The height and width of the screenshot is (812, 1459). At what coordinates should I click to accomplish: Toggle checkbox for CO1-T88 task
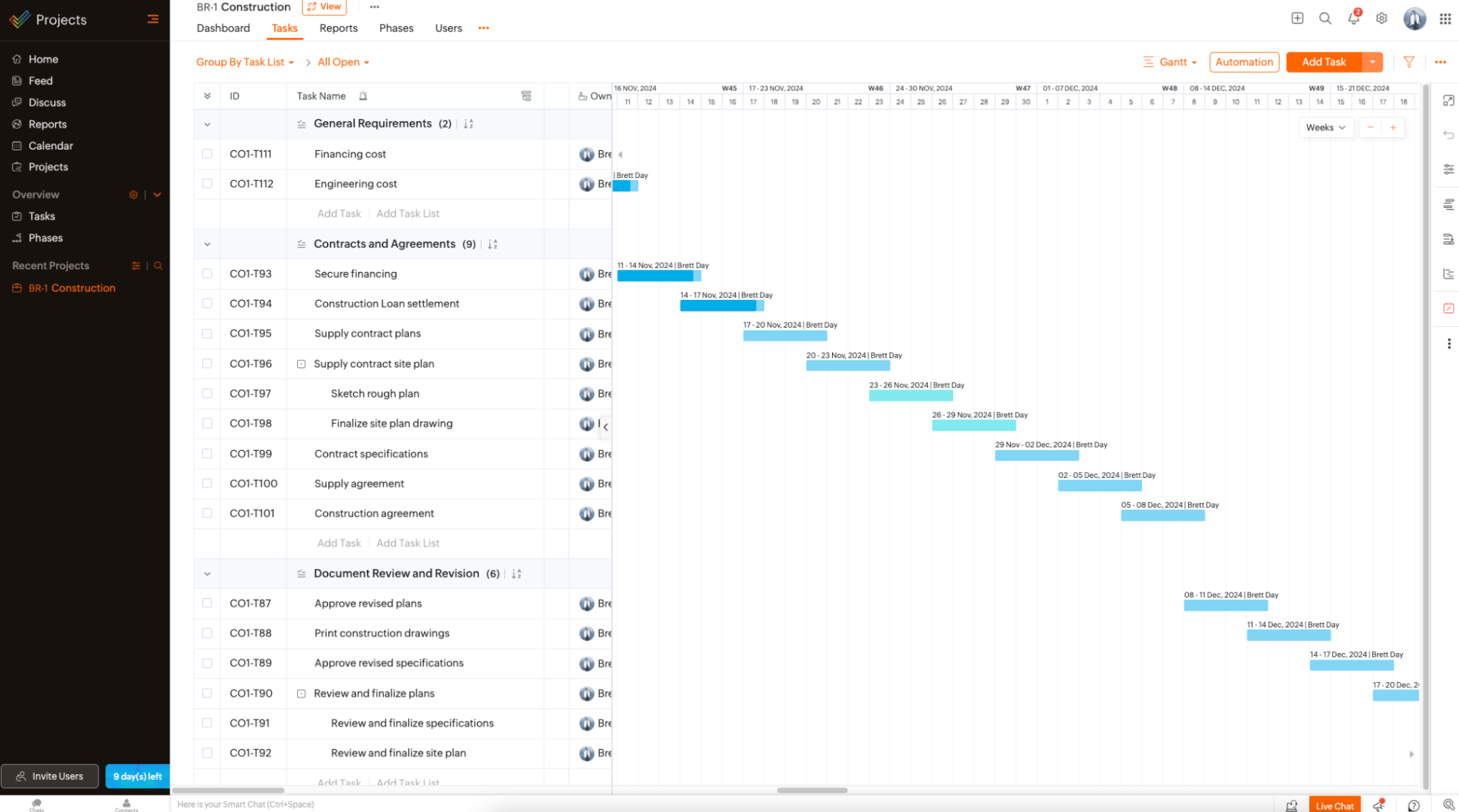207,633
